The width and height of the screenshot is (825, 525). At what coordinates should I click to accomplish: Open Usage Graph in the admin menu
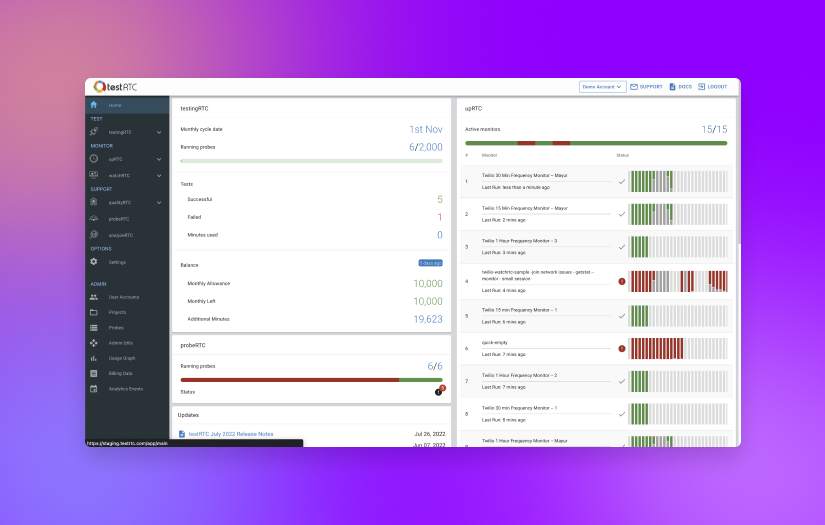click(x=127, y=358)
